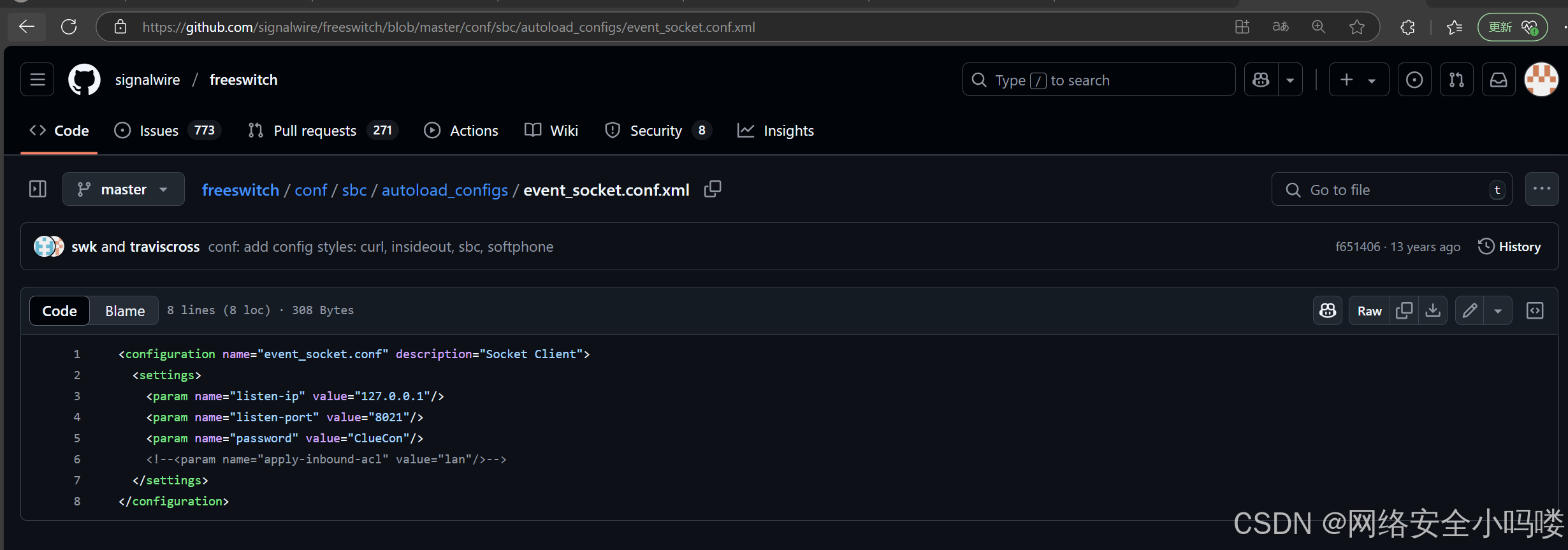Select line number 3 in code
The height and width of the screenshot is (550, 1568).
(x=76, y=396)
